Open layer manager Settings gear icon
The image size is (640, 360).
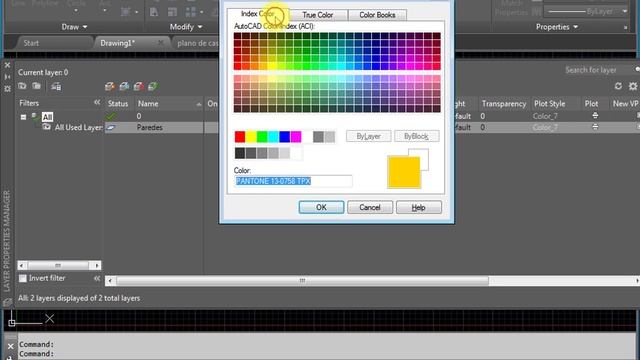click(633, 86)
